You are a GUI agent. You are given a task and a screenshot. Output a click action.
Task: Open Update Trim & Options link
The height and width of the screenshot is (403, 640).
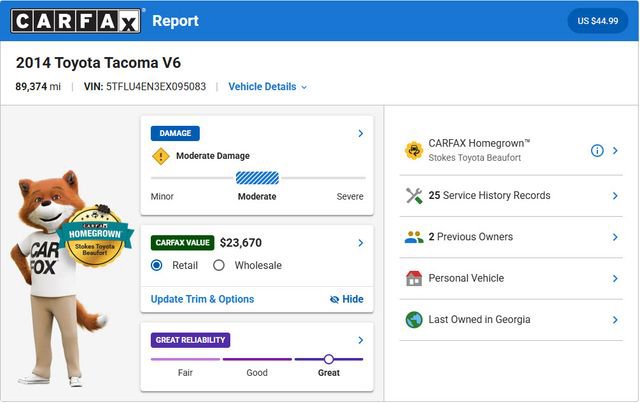tap(202, 299)
